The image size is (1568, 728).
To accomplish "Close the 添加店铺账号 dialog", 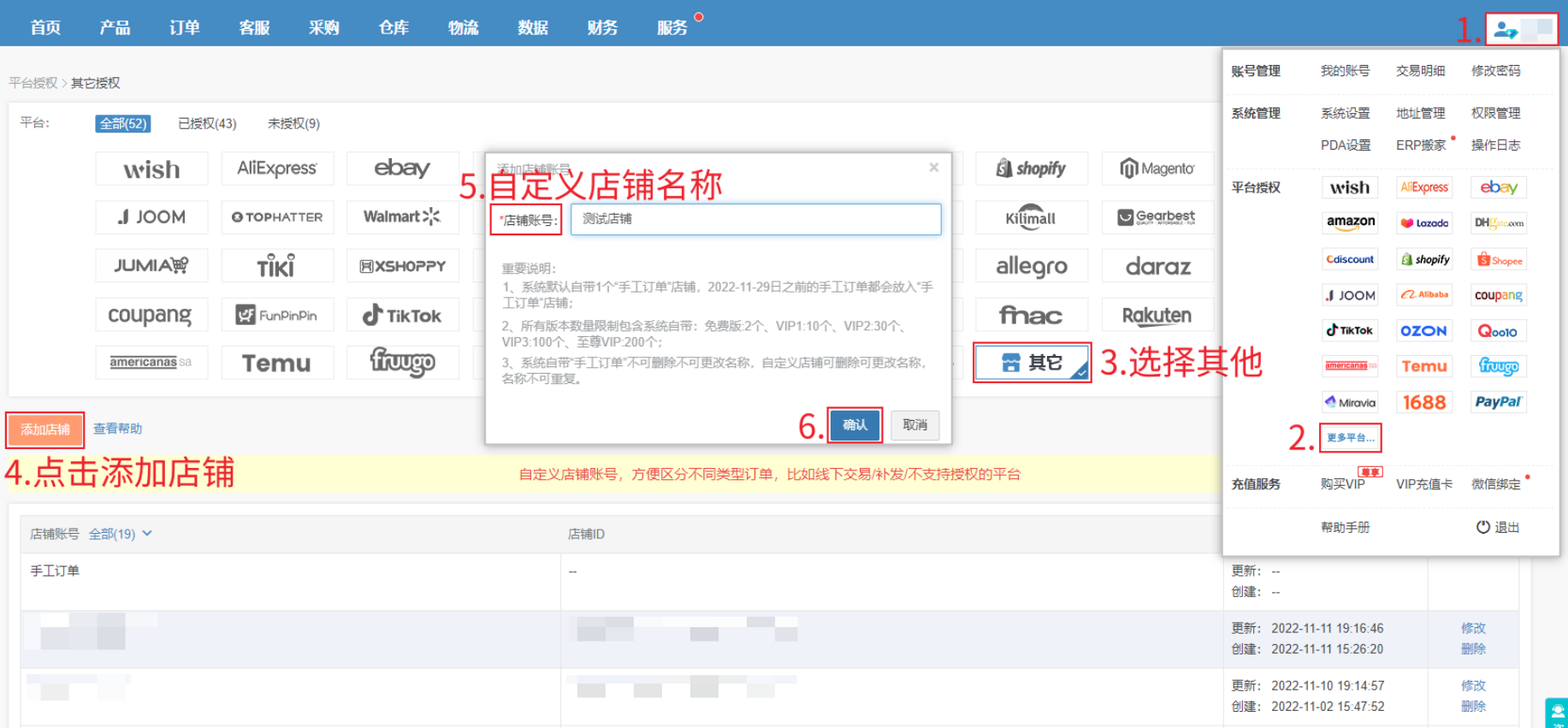I will tap(934, 168).
